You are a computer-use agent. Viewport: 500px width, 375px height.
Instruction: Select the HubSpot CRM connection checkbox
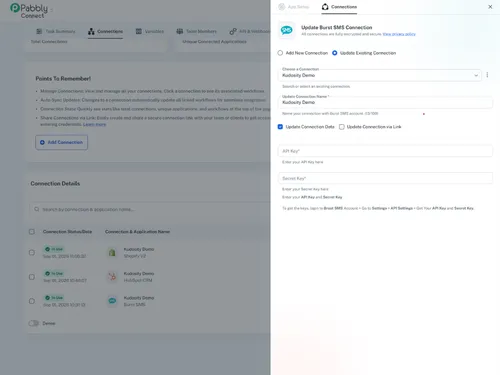[x=32, y=277]
